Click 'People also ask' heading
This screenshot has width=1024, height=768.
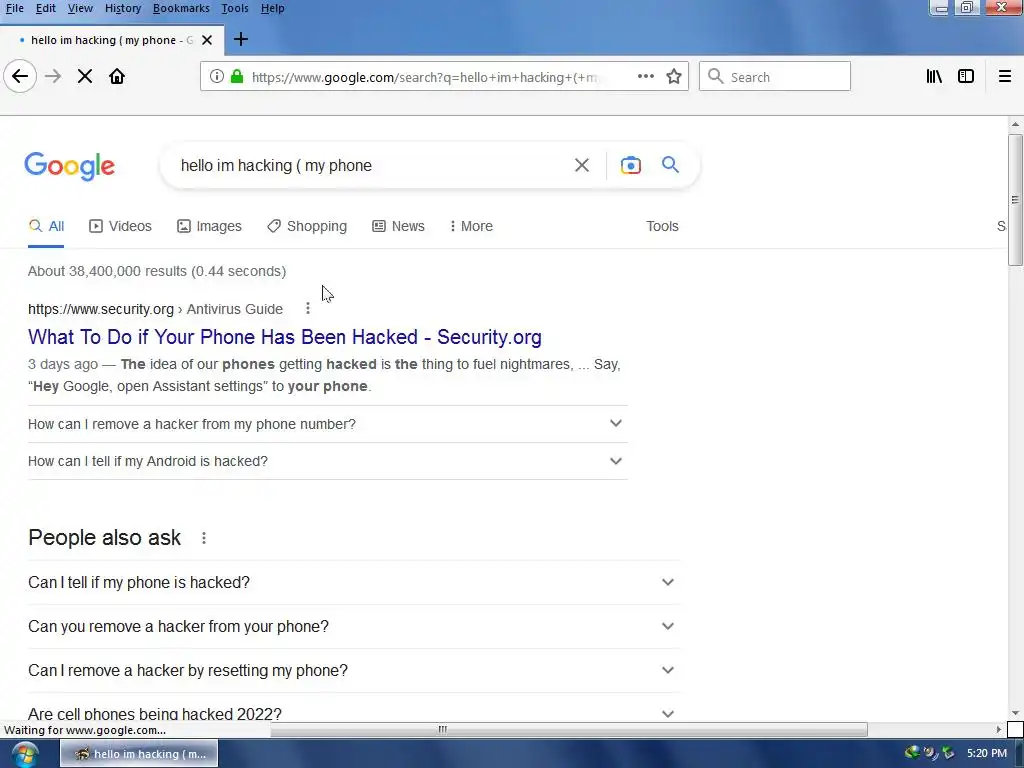(x=104, y=537)
